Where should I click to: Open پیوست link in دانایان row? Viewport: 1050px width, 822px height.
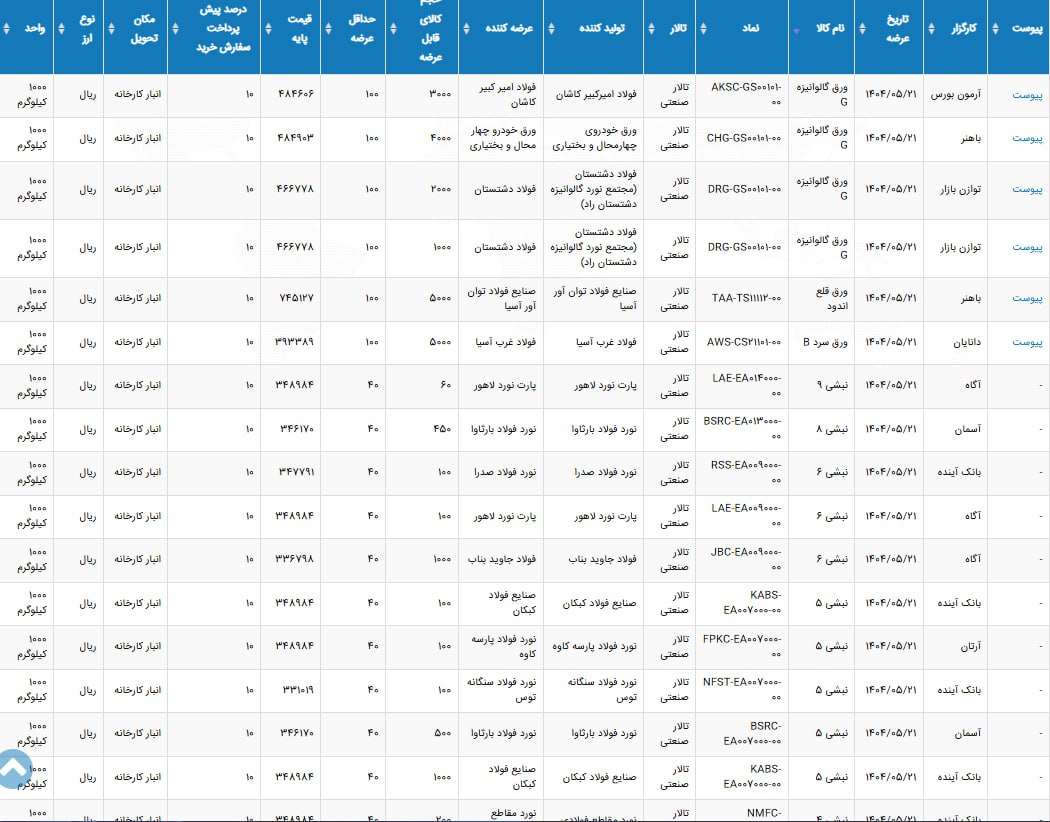(1027, 342)
